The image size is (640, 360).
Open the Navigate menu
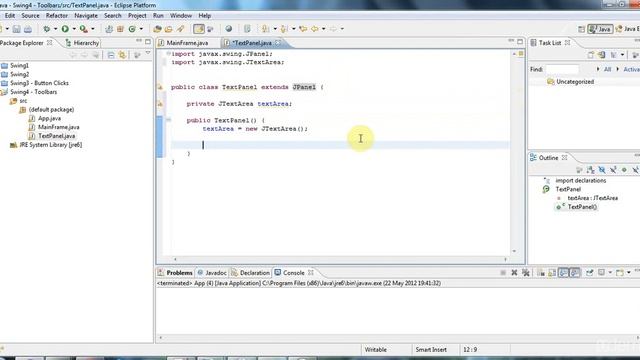coord(86,16)
